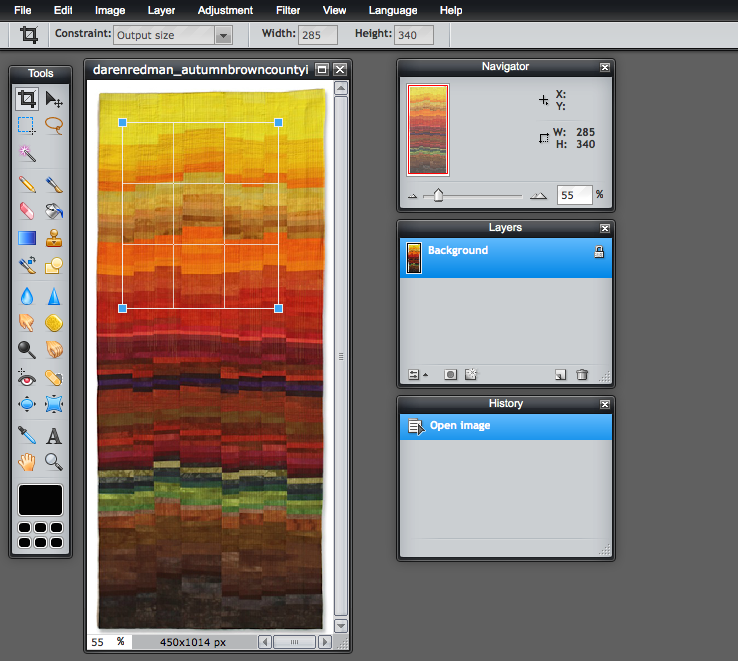
Task: Choose the Marquee selection tool
Action: (27, 126)
